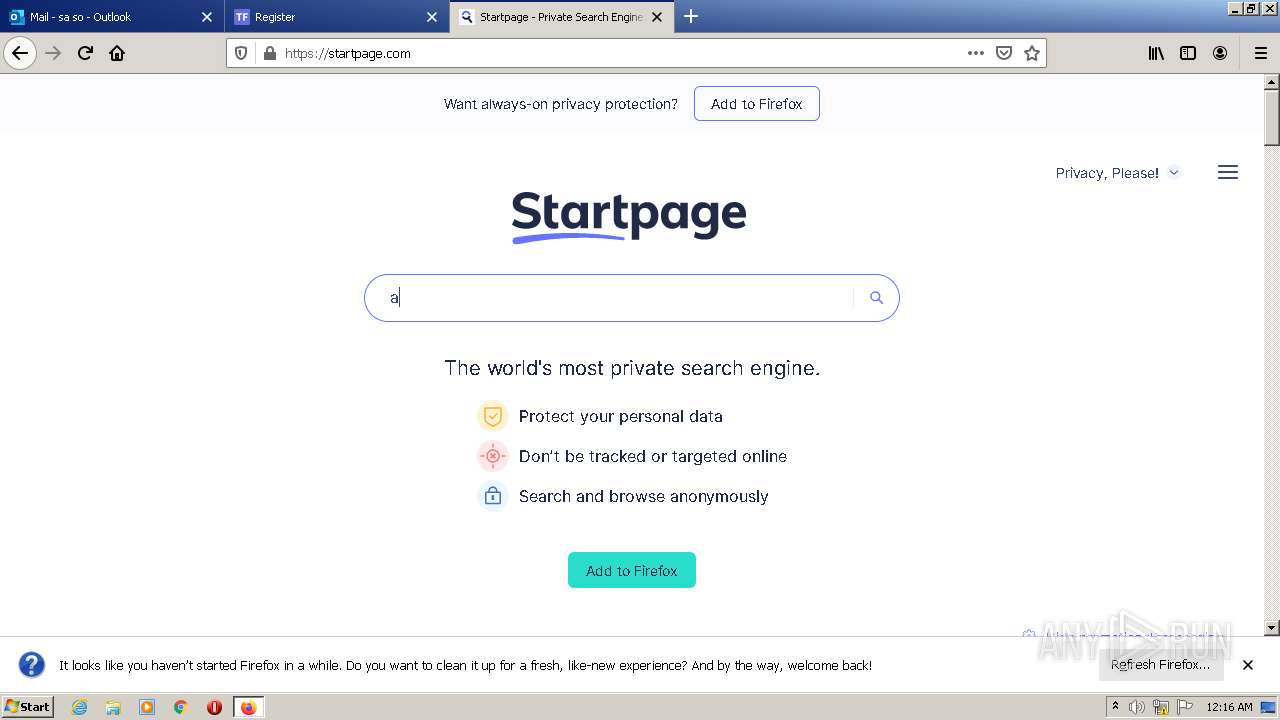Screen dimensions: 1280x720
Task: Open the volume control in system tray
Action: 1136,707
